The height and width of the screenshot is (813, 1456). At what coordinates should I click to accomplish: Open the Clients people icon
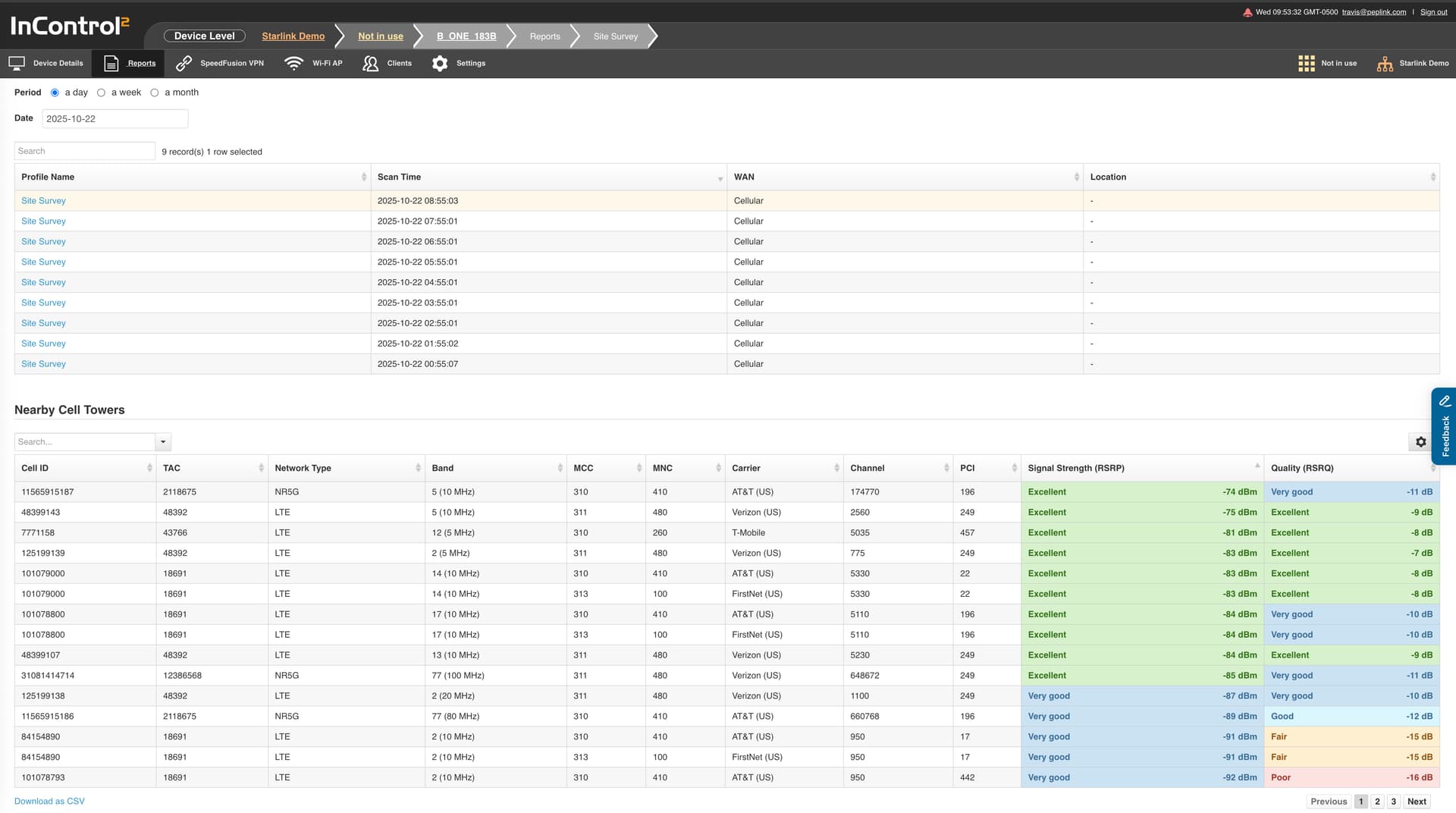370,63
